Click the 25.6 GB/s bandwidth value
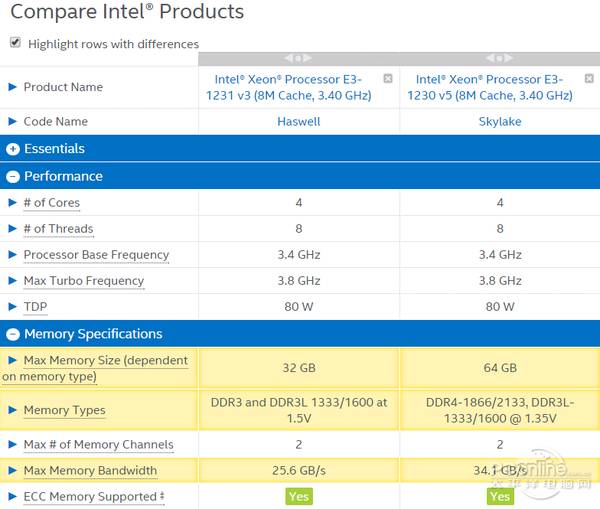The height and width of the screenshot is (509, 600). point(299,470)
